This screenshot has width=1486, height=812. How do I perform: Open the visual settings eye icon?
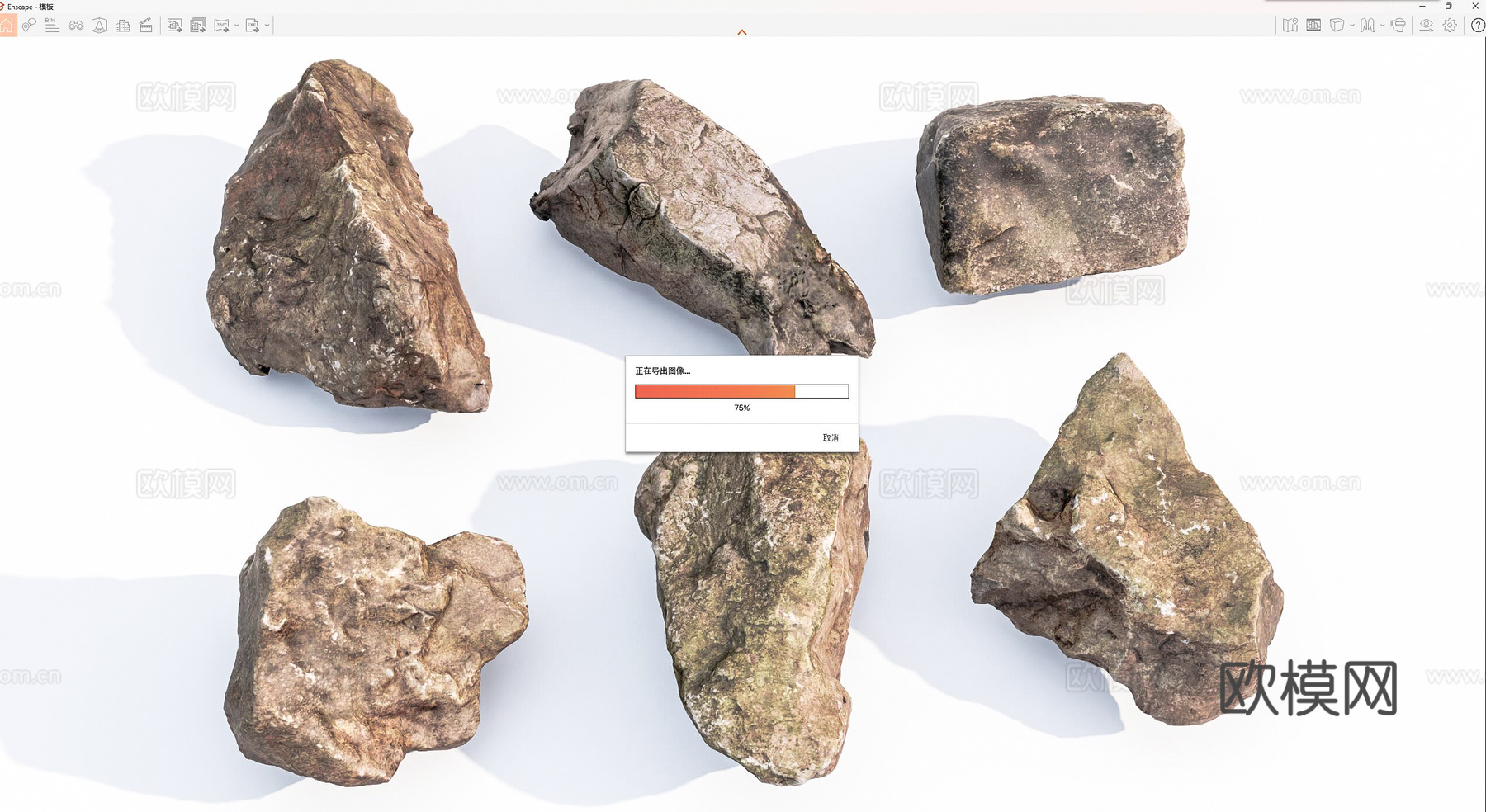click(x=1426, y=26)
